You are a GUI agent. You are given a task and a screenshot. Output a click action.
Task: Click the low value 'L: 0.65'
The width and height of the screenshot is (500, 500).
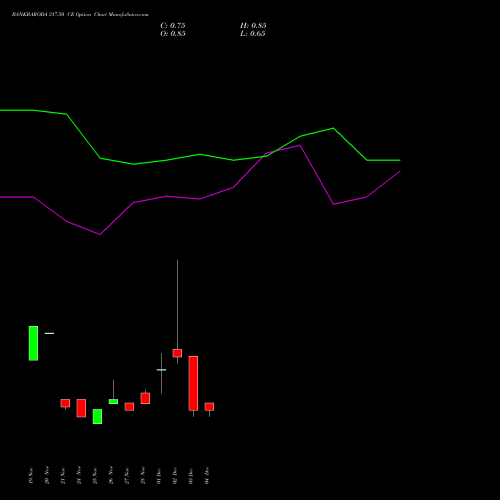click(x=253, y=34)
